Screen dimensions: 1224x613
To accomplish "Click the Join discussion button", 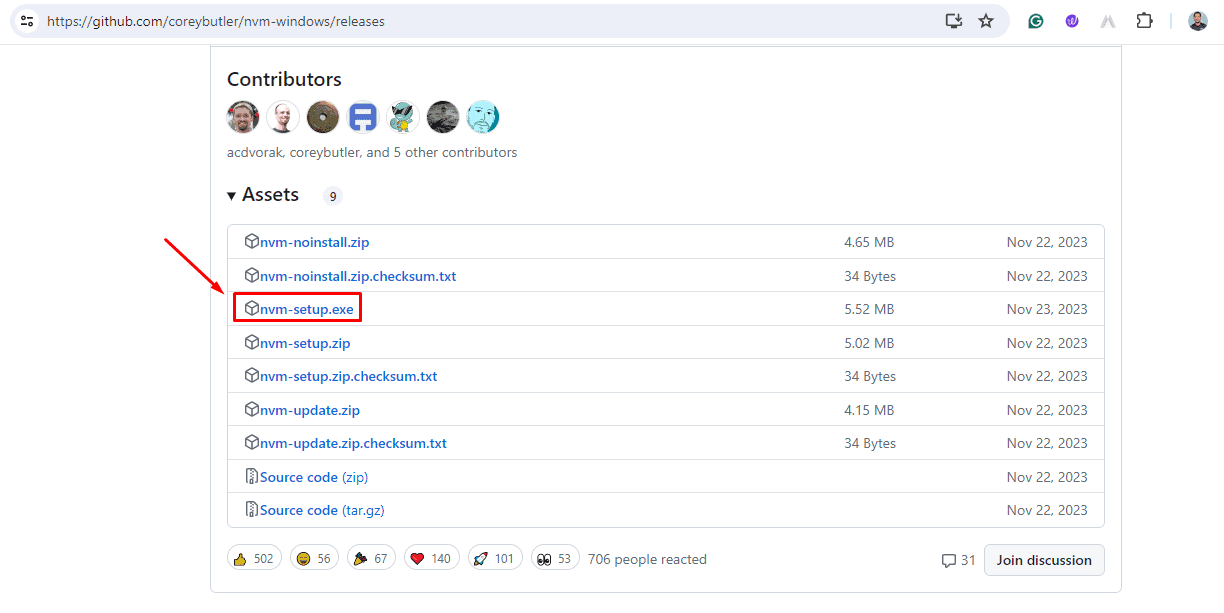I will 1044,560.
